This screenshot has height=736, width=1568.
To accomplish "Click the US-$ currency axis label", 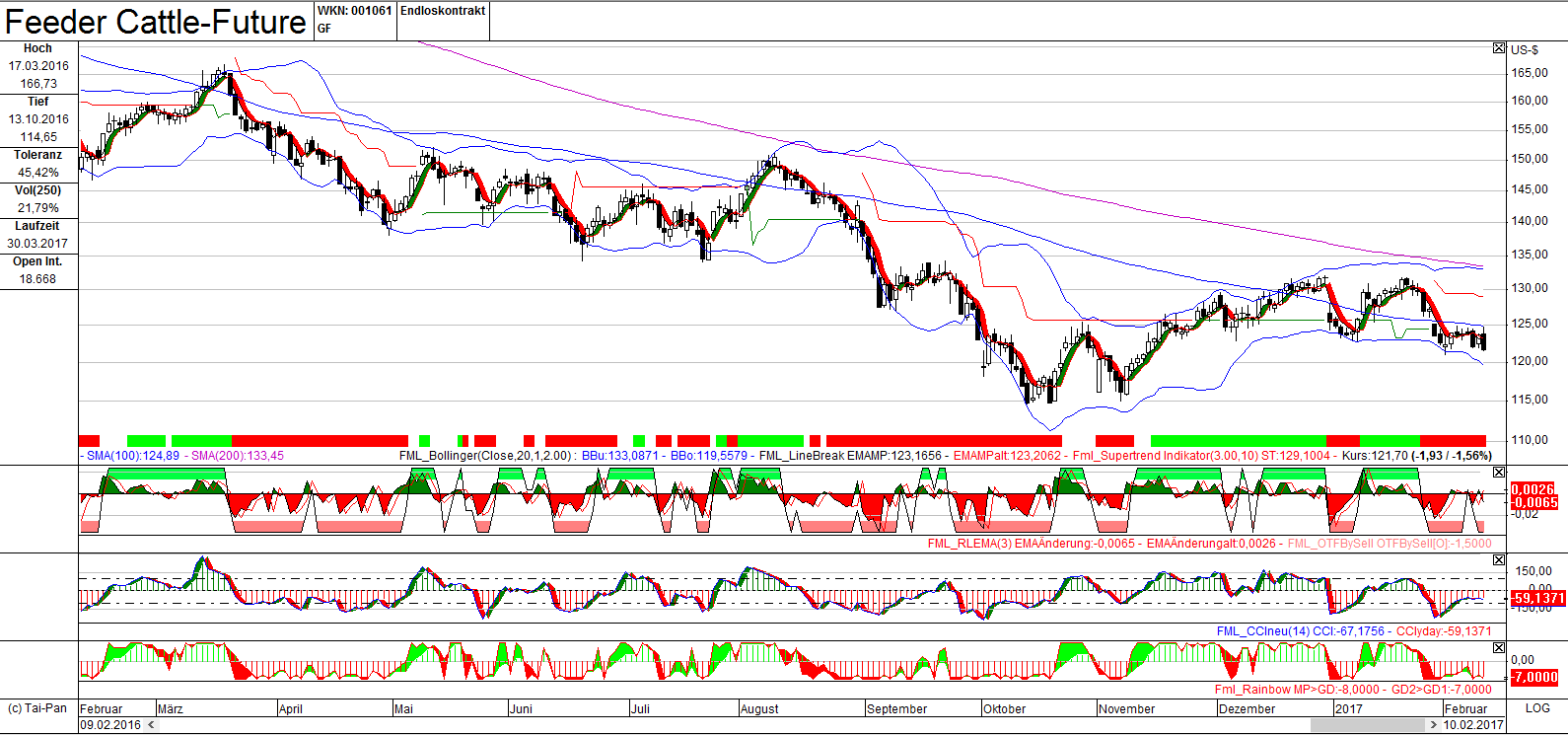I will pos(1525,49).
